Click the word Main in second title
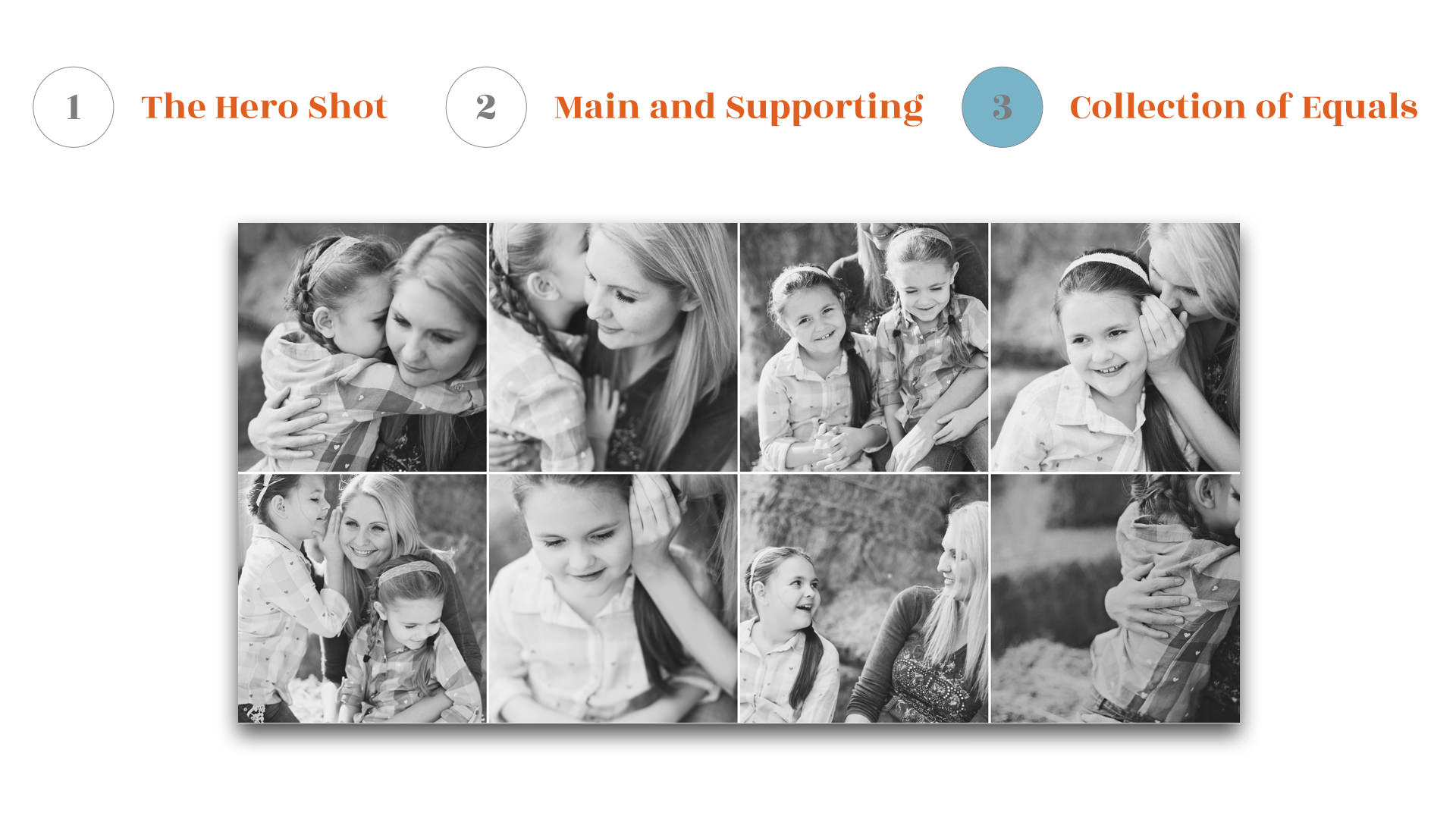Image resolution: width=1456 pixels, height=819 pixels. pos(597,107)
